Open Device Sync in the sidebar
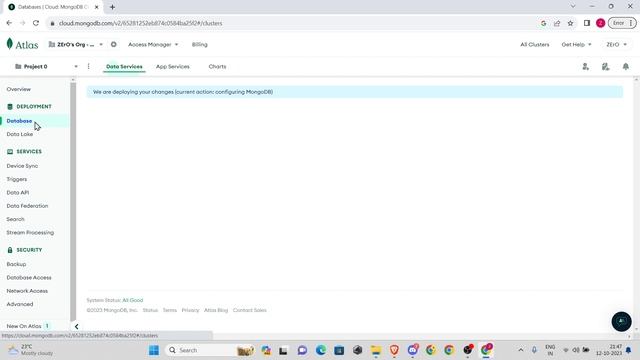Screen dimensions: 640x360 (x=22, y=166)
